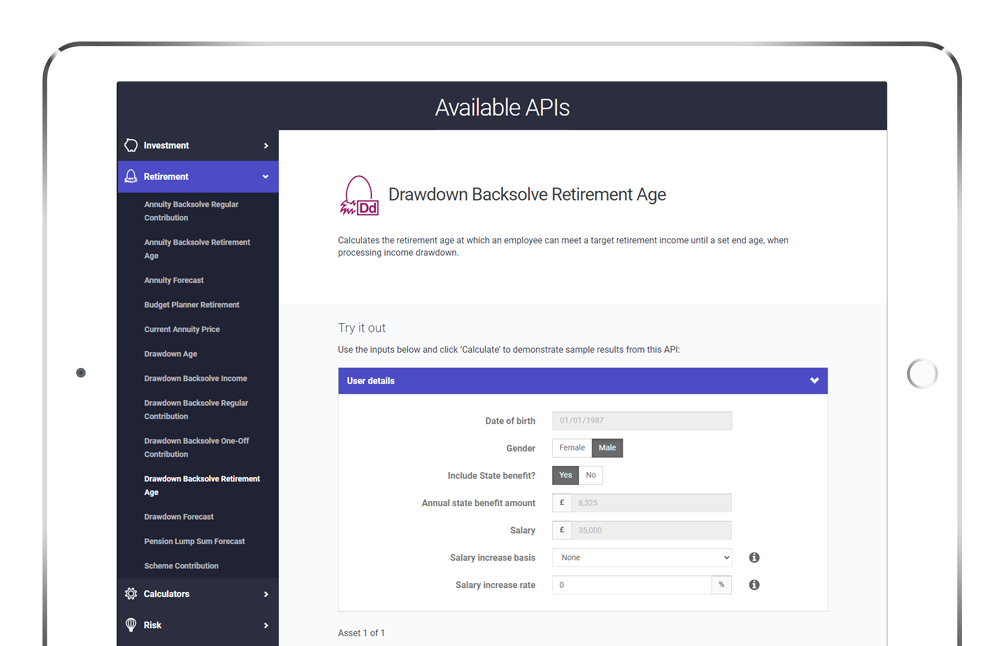This screenshot has height=646, width=997.
Task: Set Include State benefit to Yes
Action: tap(565, 475)
